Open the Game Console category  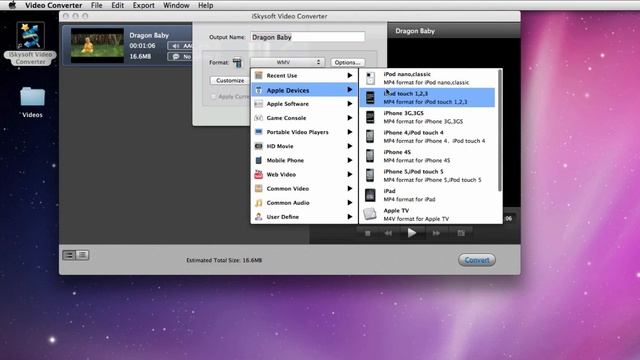point(304,118)
